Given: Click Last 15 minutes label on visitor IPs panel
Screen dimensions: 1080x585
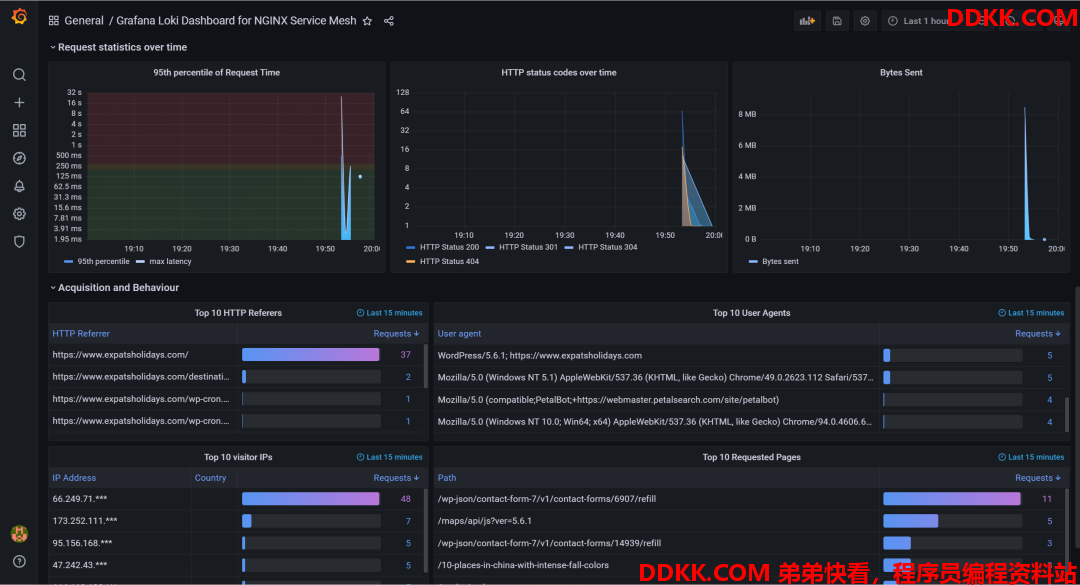Looking at the screenshot, I should coord(389,458).
